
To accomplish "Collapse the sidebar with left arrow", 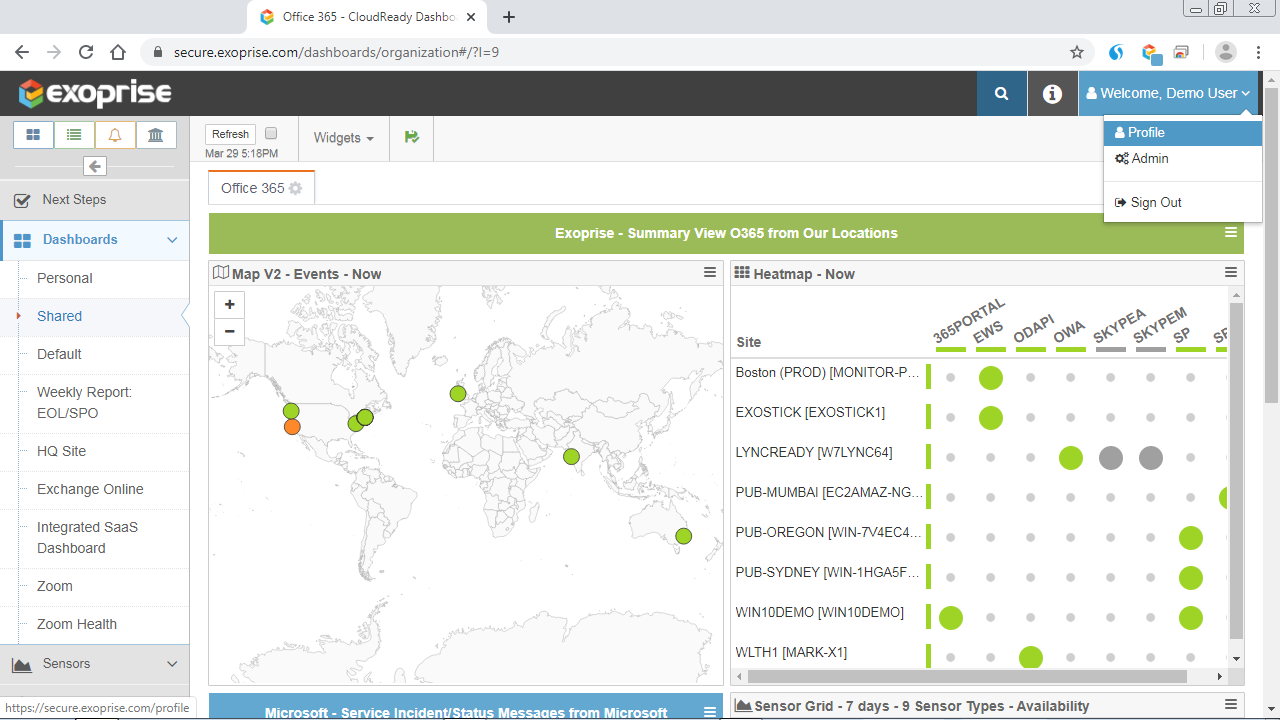I will 95,166.
